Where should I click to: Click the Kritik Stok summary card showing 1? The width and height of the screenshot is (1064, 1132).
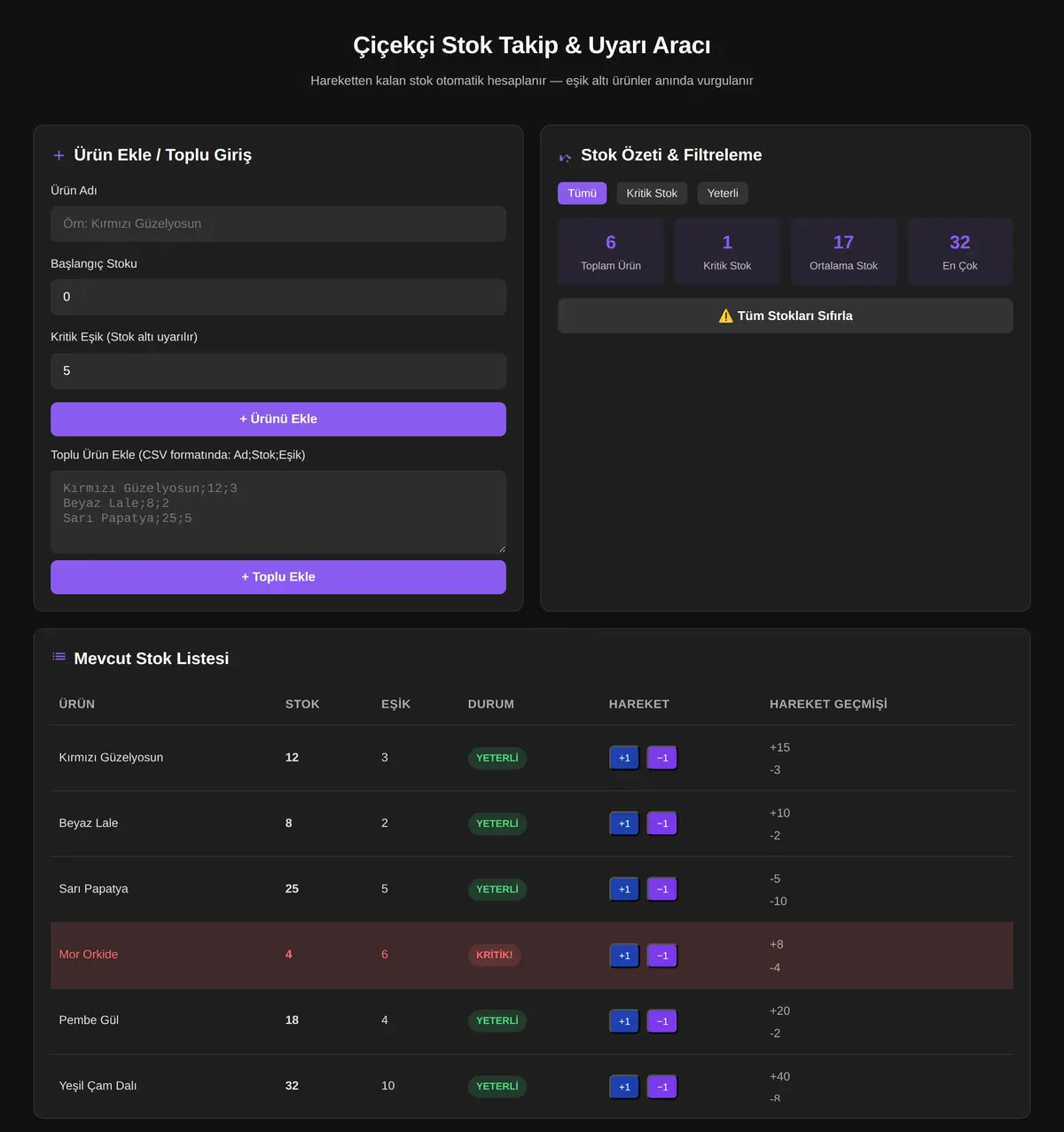click(x=727, y=252)
